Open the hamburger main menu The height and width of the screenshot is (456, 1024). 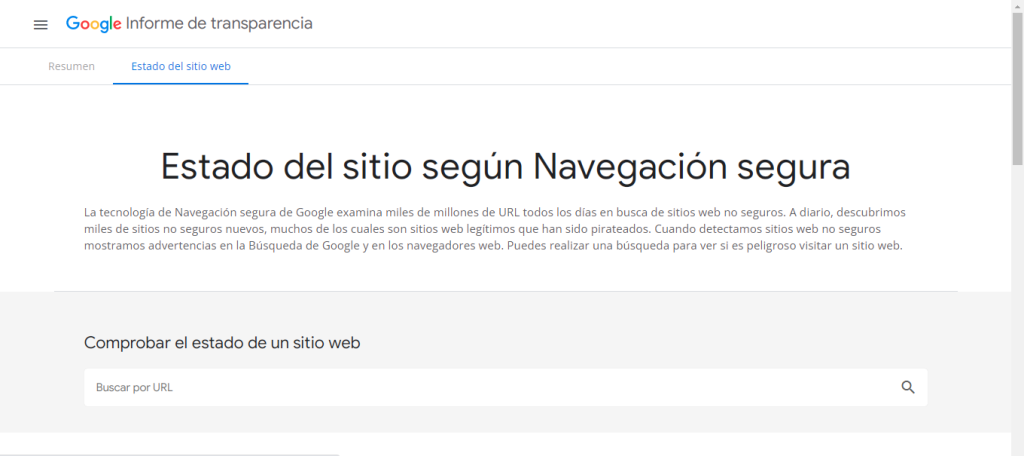pyautogui.click(x=41, y=24)
